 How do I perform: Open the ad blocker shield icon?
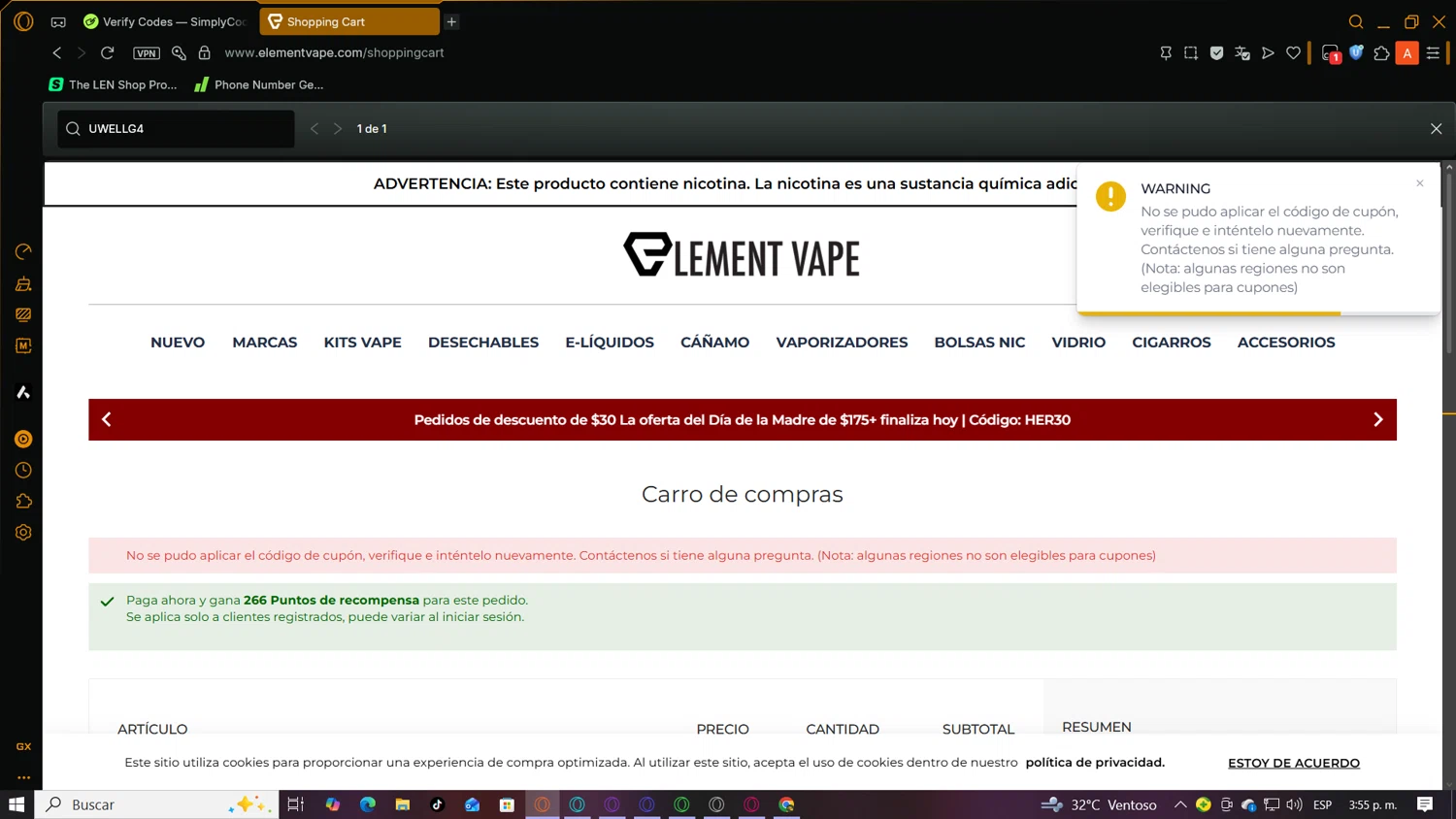click(1216, 52)
